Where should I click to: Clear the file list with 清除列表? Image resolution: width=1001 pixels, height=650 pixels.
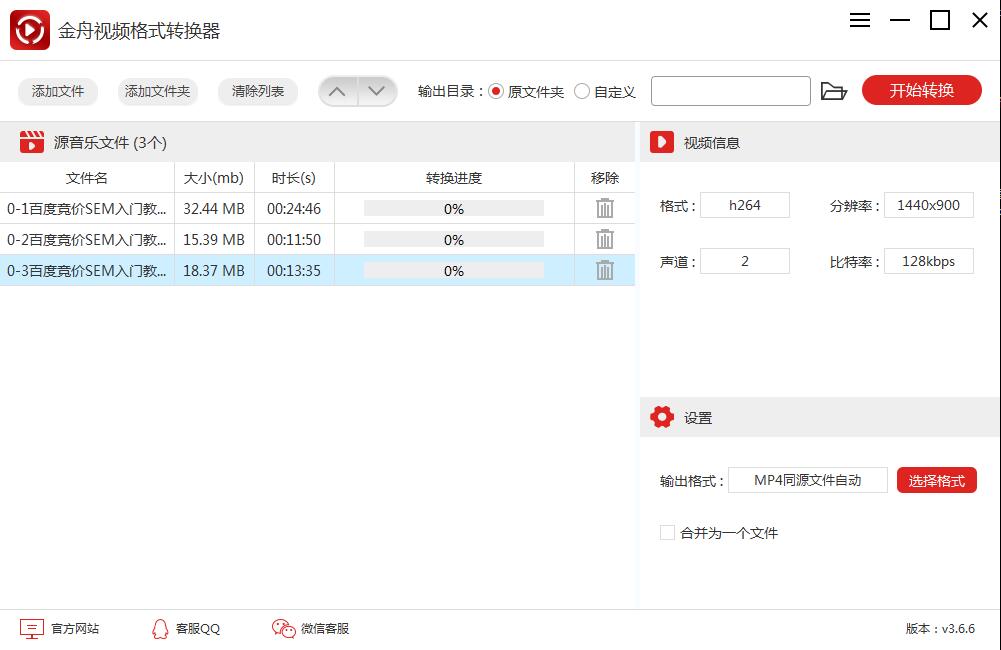pyautogui.click(x=258, y=91)
